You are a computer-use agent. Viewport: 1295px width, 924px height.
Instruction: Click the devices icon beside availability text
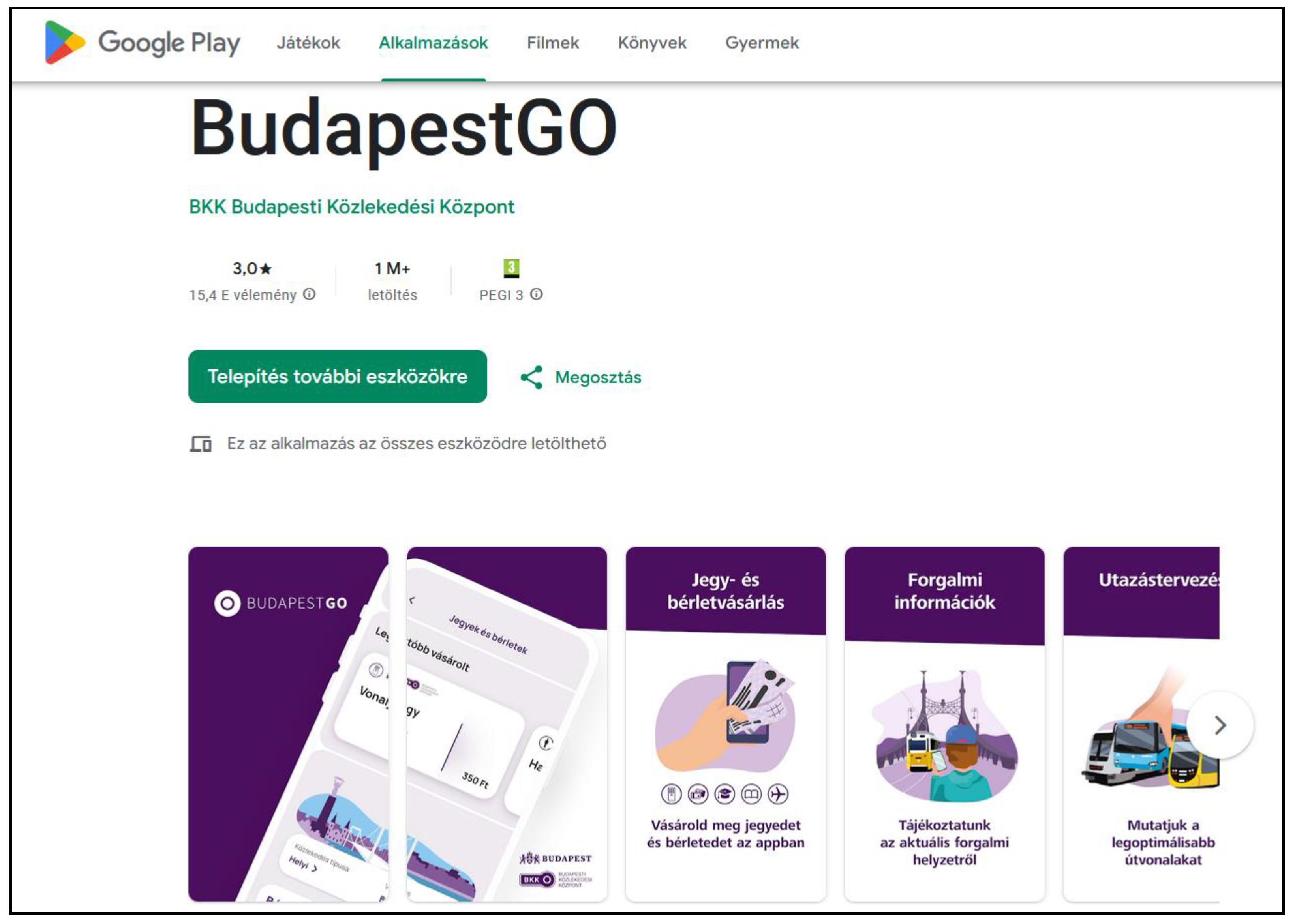(200, 443)
